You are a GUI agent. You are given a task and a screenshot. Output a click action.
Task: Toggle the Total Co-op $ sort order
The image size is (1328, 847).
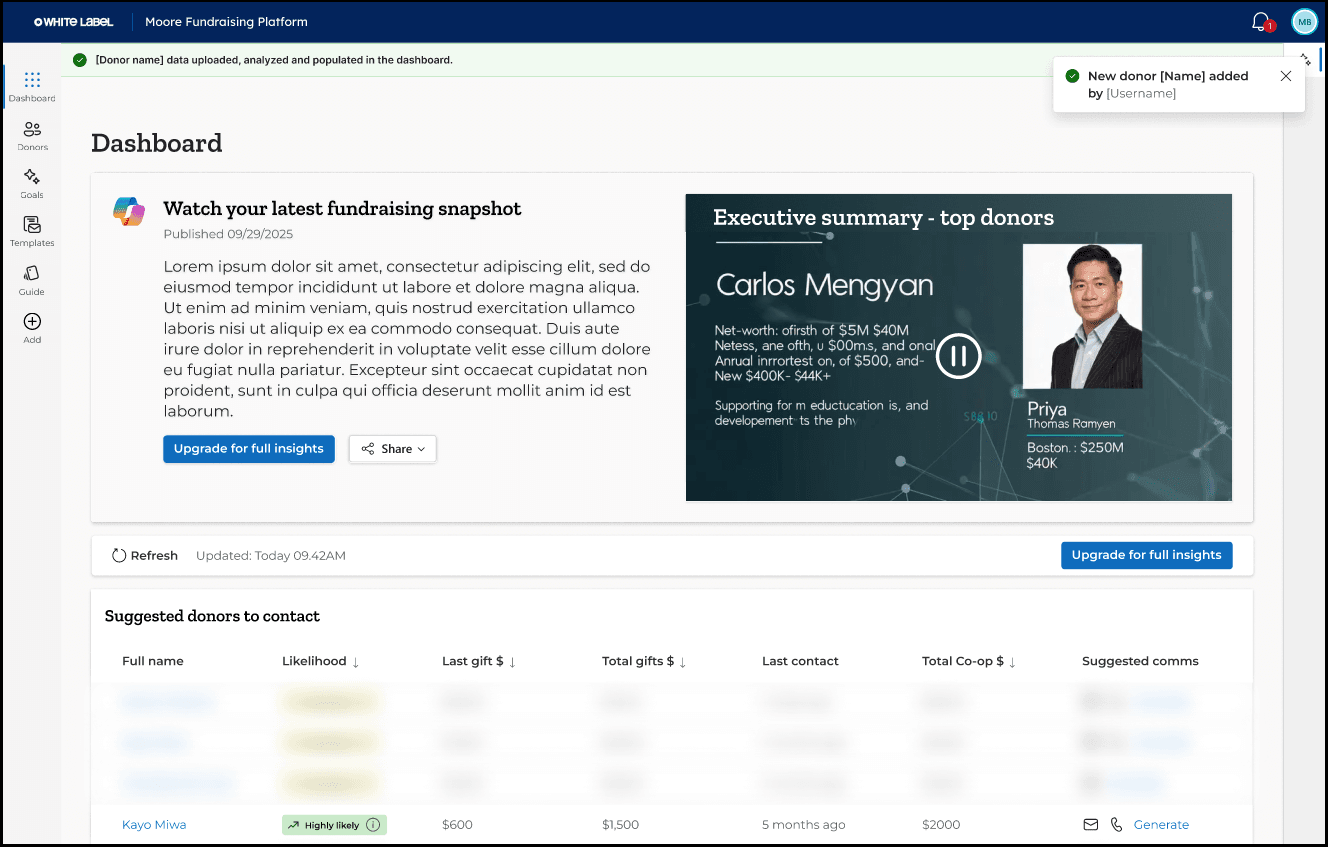(1012, 661)
